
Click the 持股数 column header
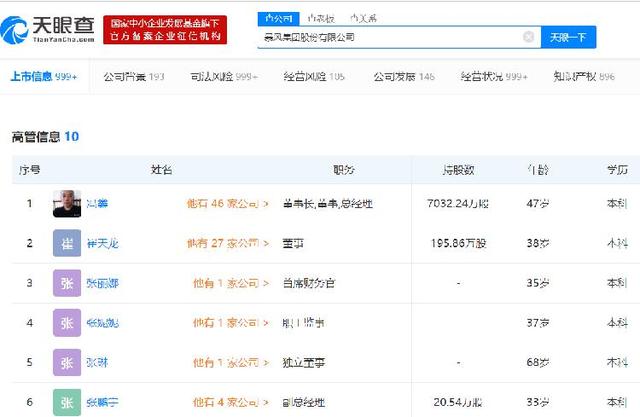[458, 170]
